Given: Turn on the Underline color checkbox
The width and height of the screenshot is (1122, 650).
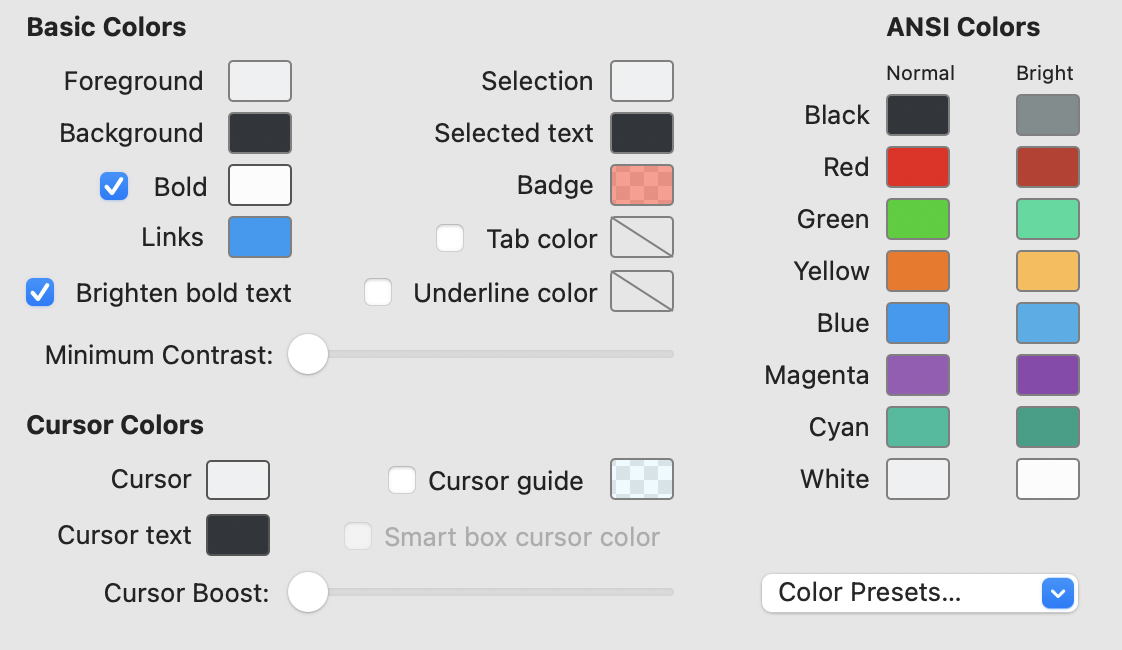Looking at the screenshot, I should coord(378,292).
